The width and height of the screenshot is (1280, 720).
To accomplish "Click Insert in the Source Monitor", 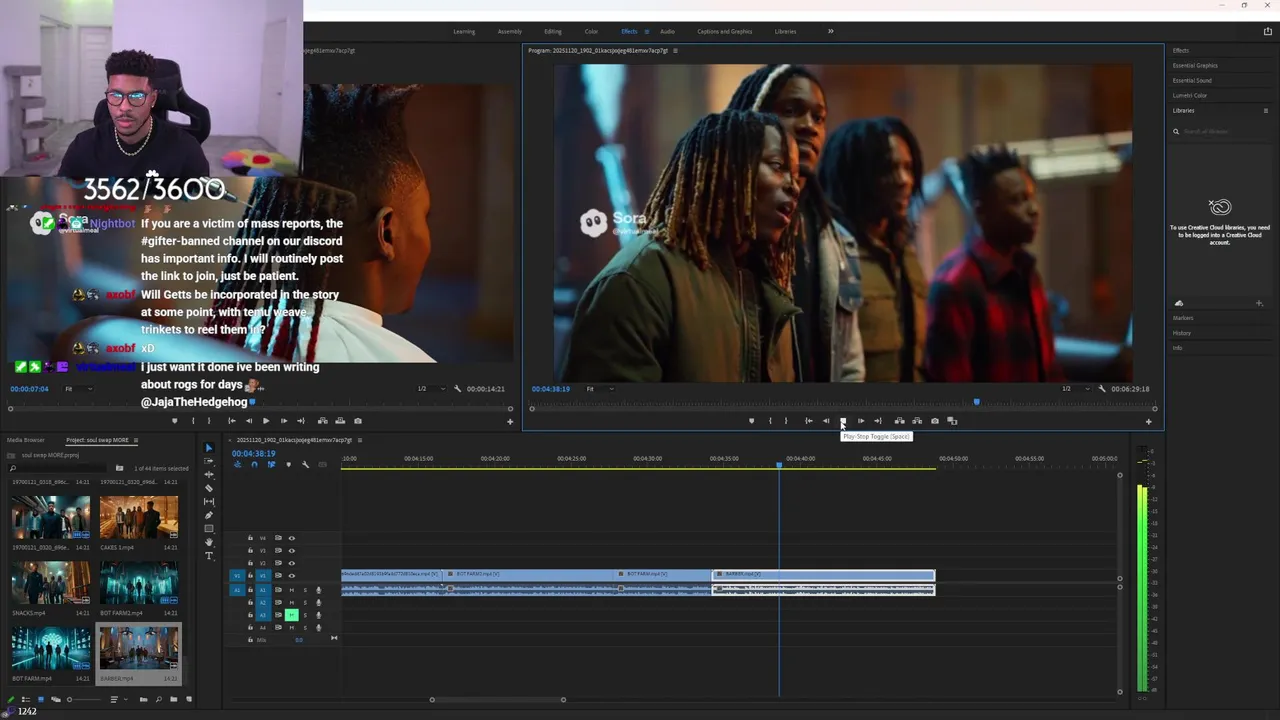I will 322,421.
